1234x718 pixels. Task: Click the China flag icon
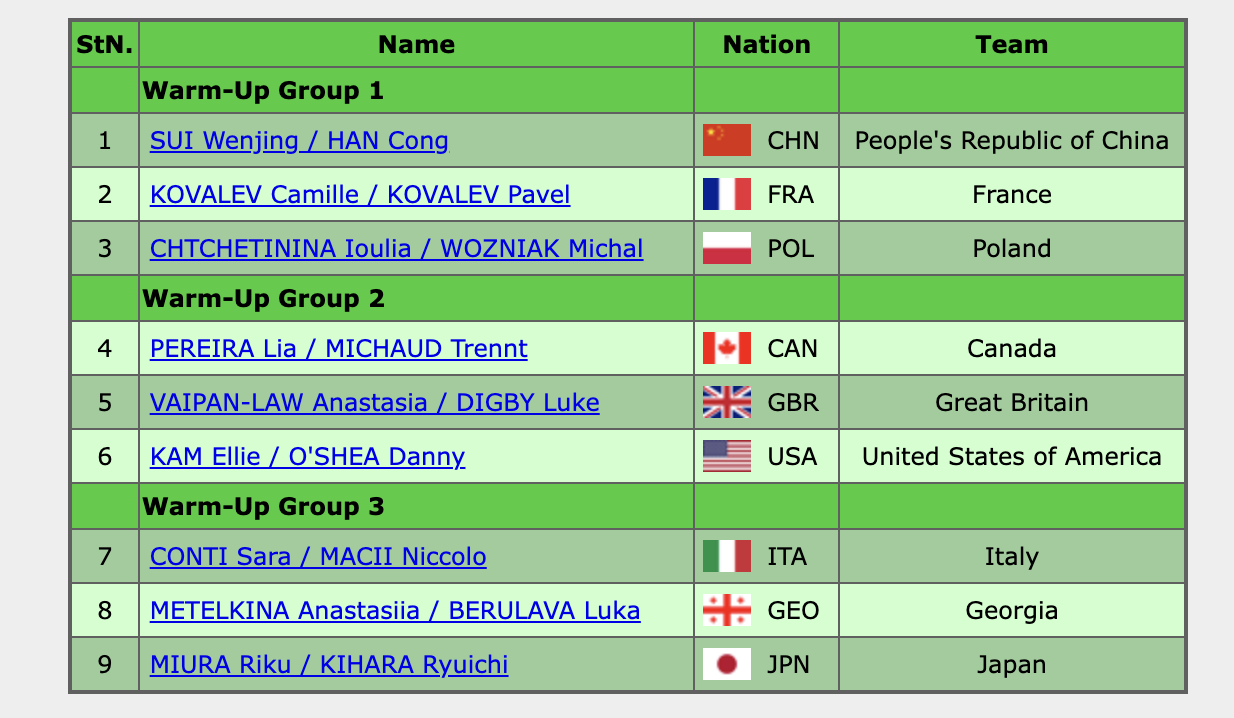coord(727,141)
